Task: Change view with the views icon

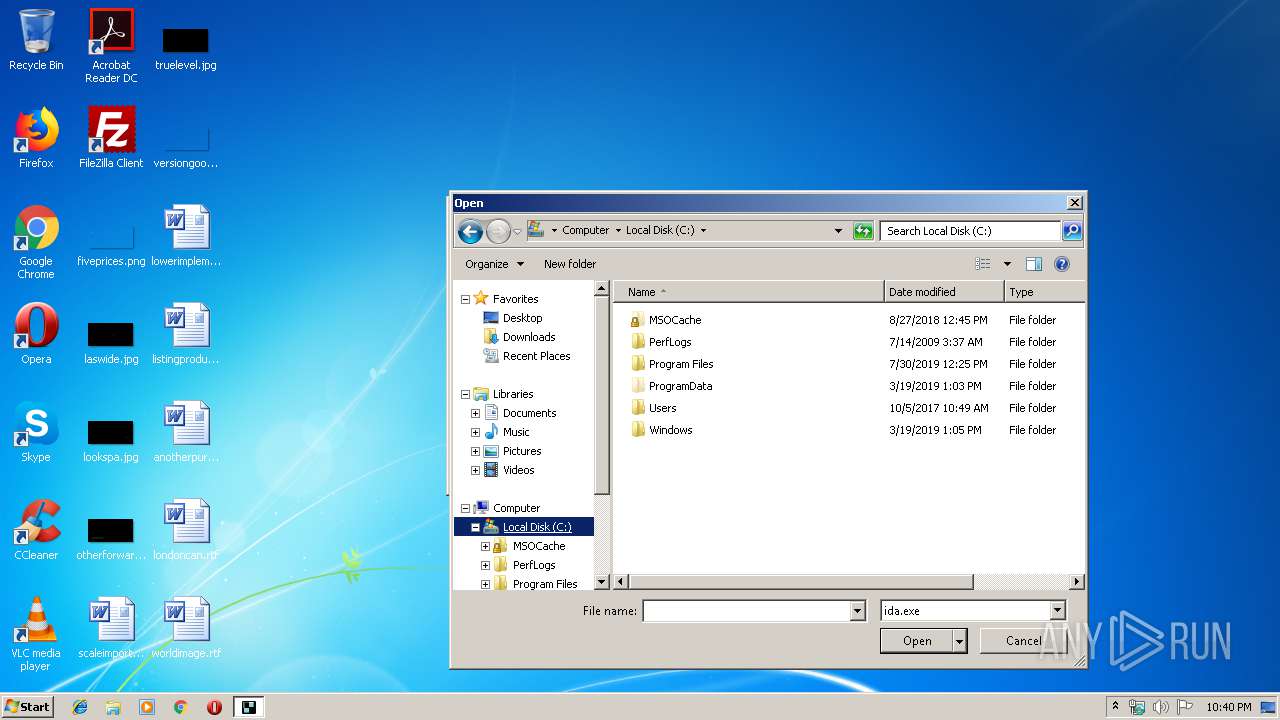Action: click(983, 264)
